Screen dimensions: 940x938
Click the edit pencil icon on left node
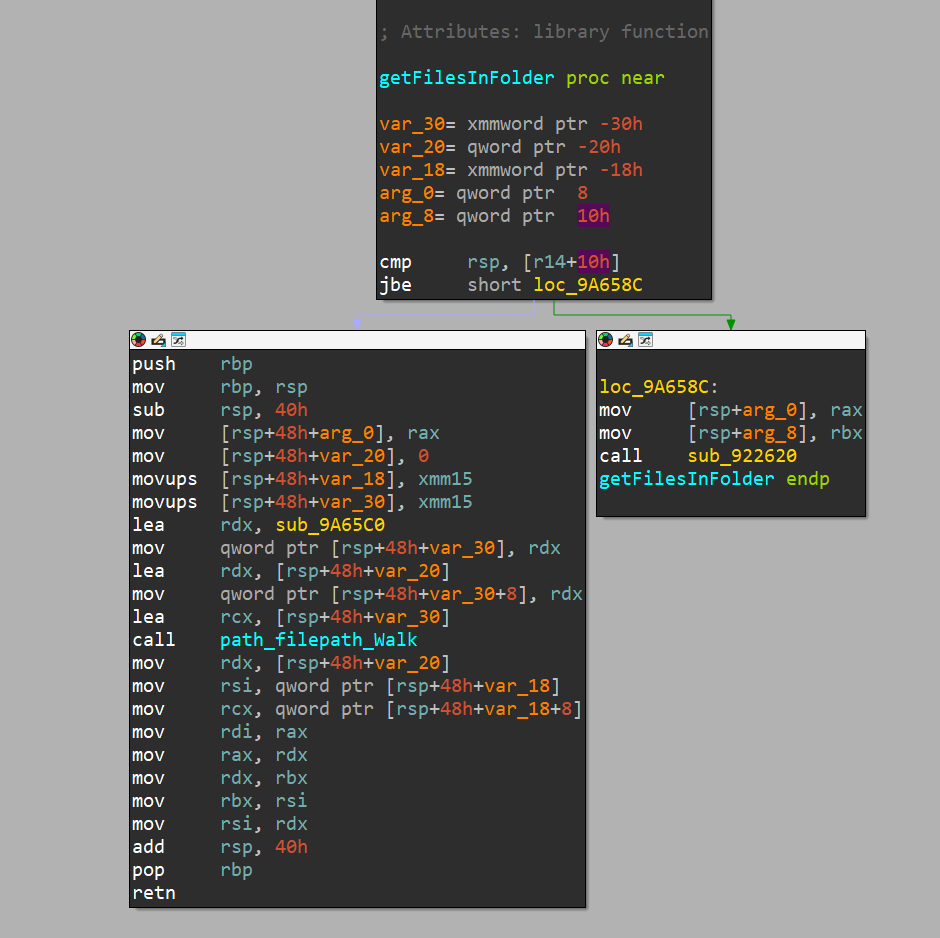point(158,340)
